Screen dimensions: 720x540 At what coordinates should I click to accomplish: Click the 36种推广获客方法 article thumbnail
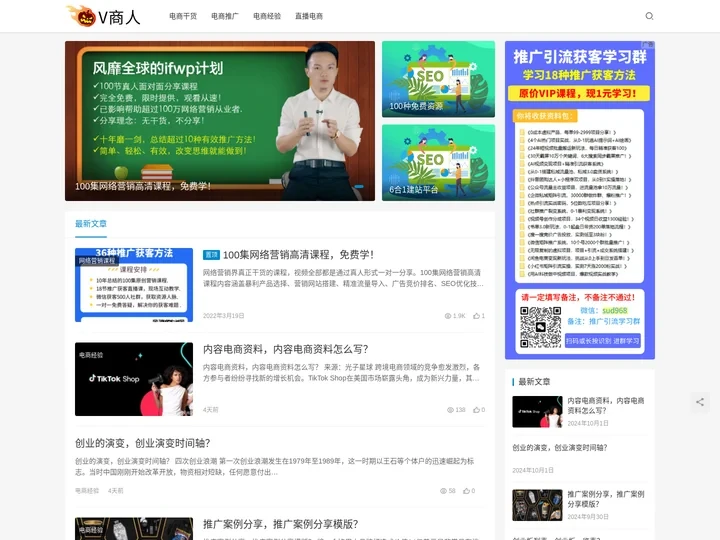[x=134, y=285]
